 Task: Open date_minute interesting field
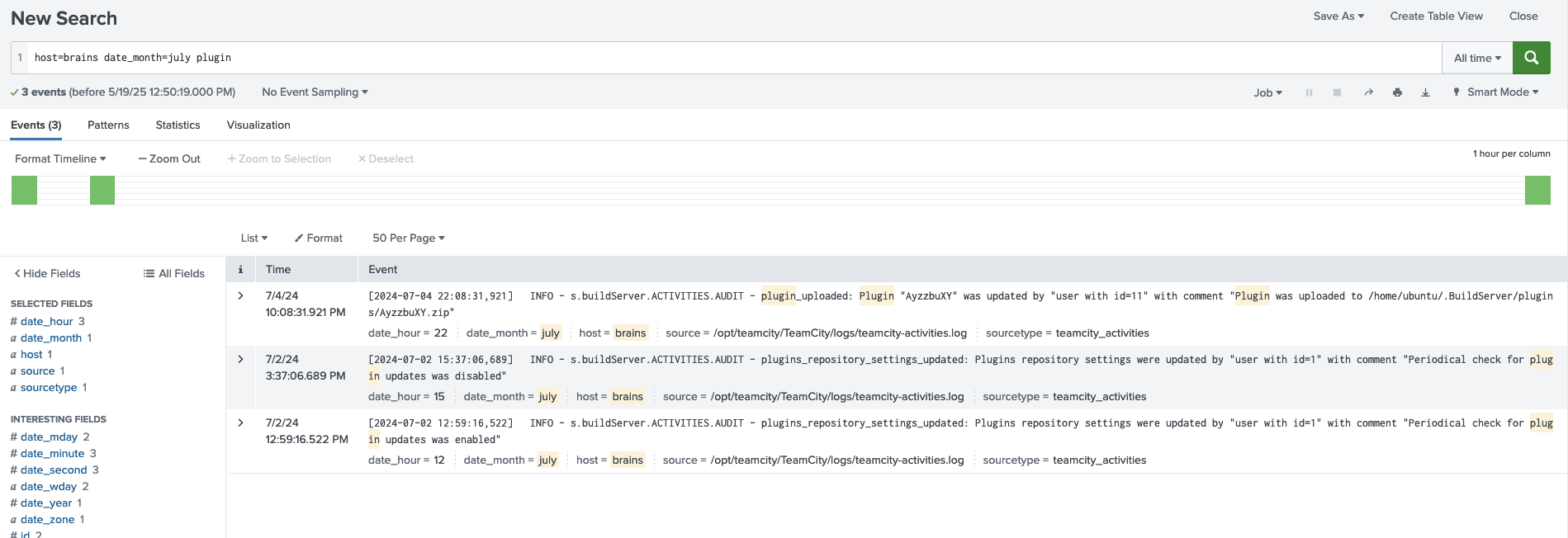(x=52, y=453)
